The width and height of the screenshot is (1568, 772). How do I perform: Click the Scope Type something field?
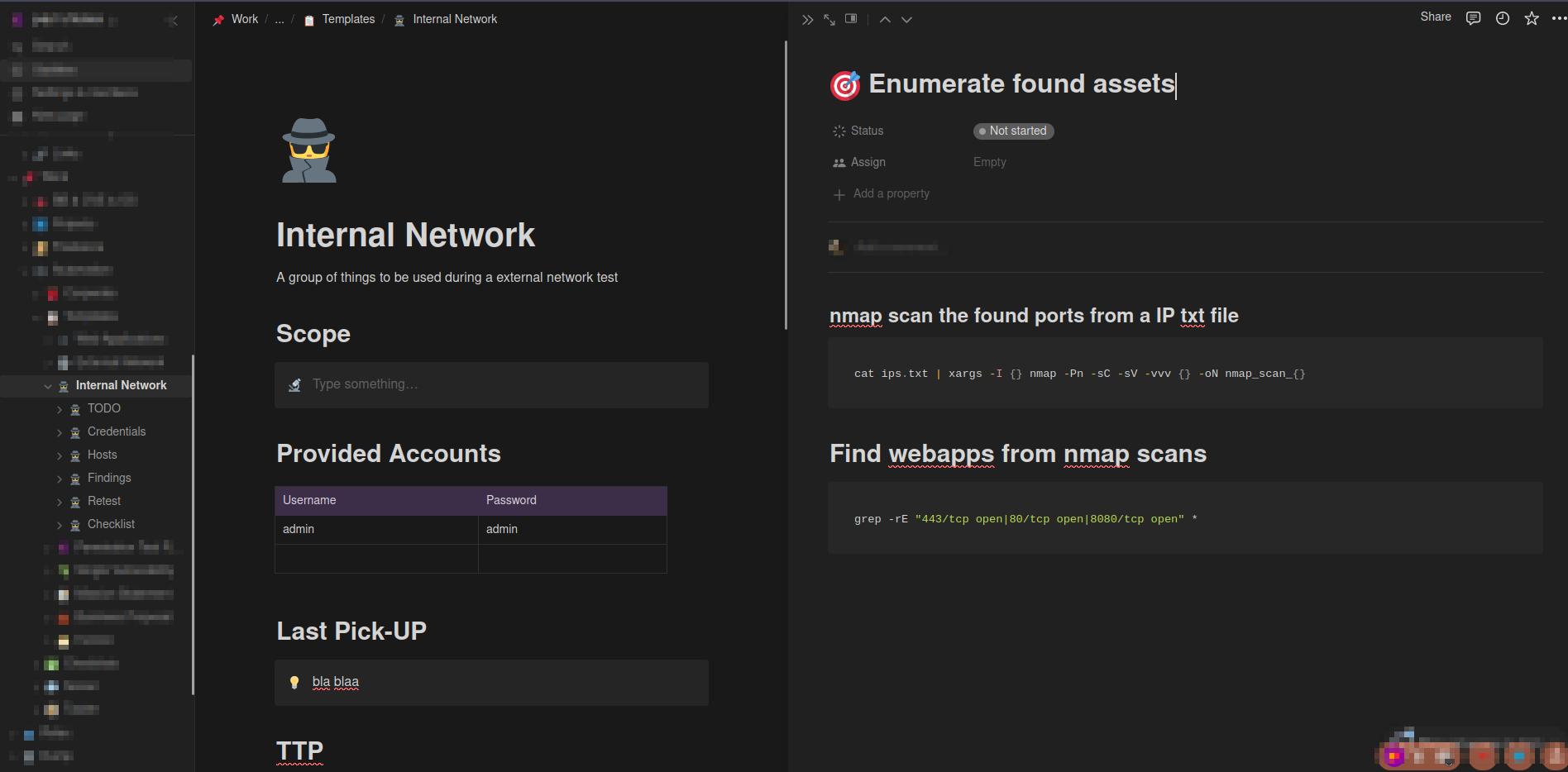(x=491, y=384)
